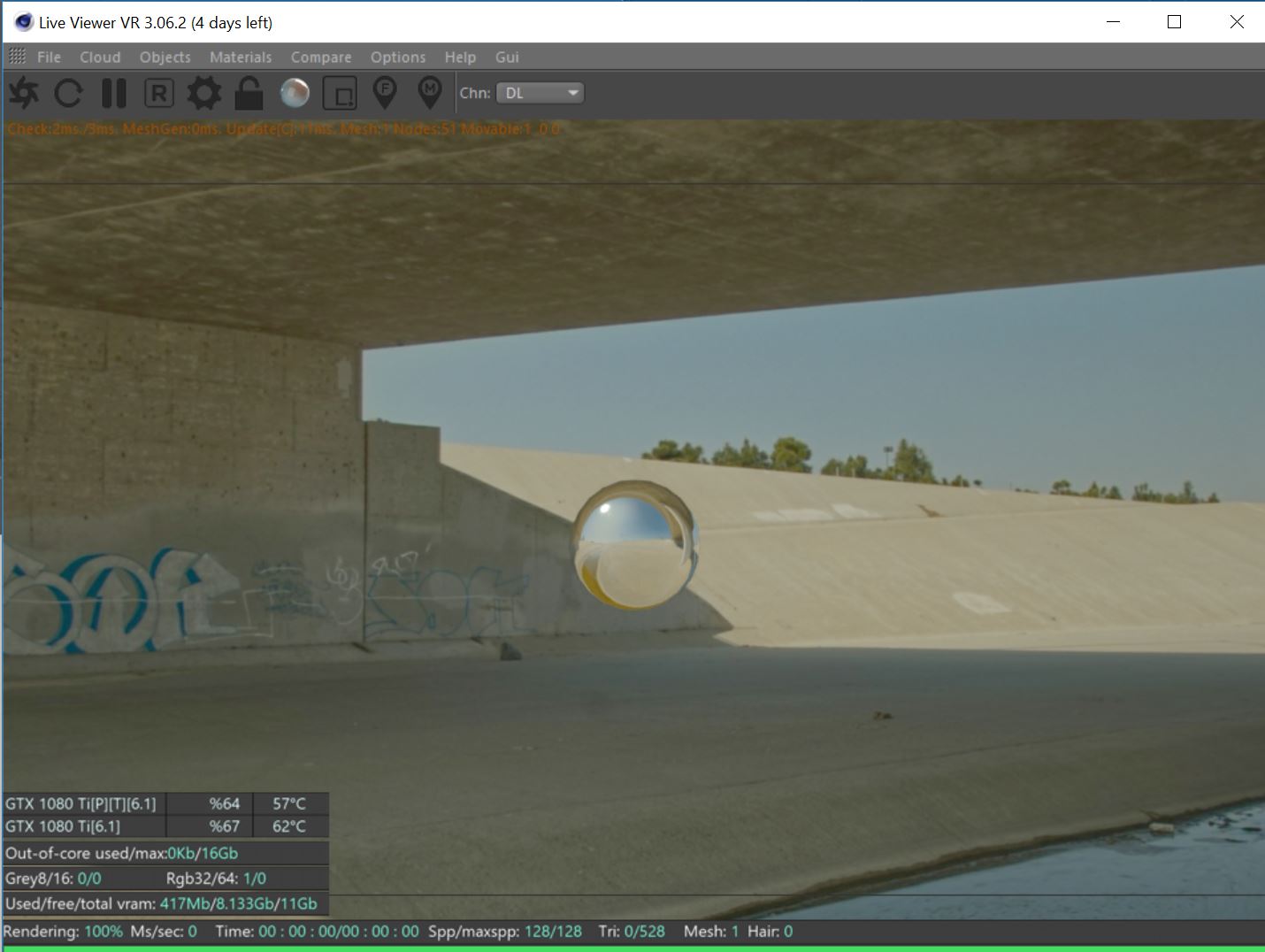Image resolution: width=1265 pixels, height=952 pixels.
Task: Open render settings with the gear icon
Action: (204, 93)
